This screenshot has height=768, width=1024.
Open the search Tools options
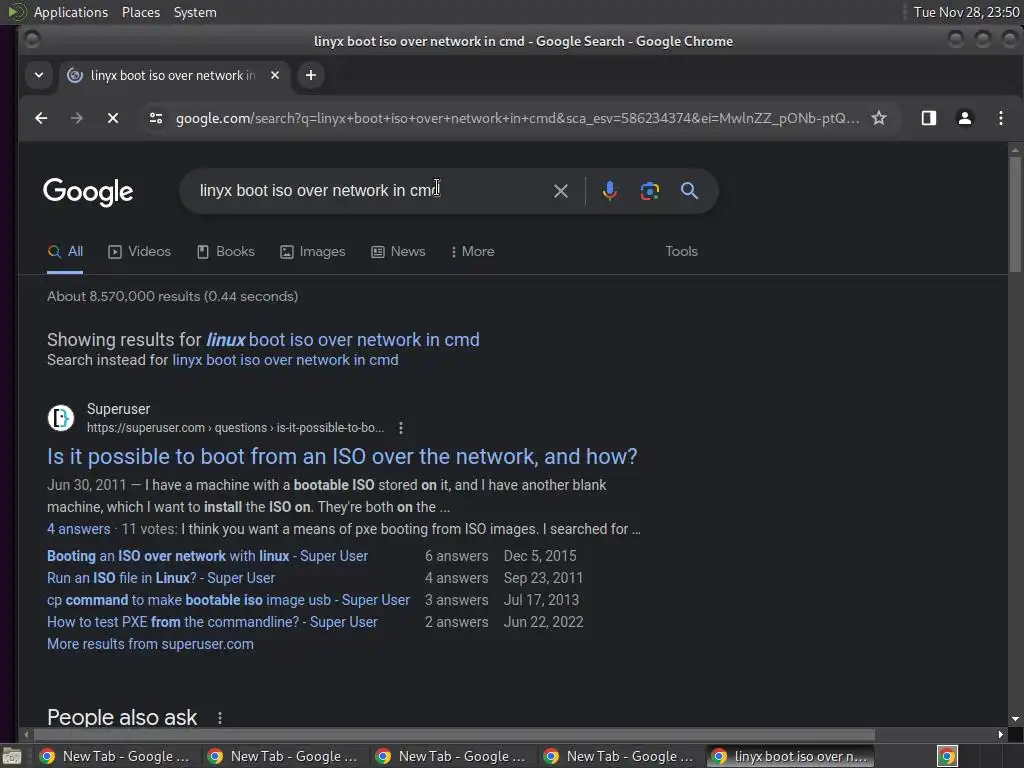681,251
